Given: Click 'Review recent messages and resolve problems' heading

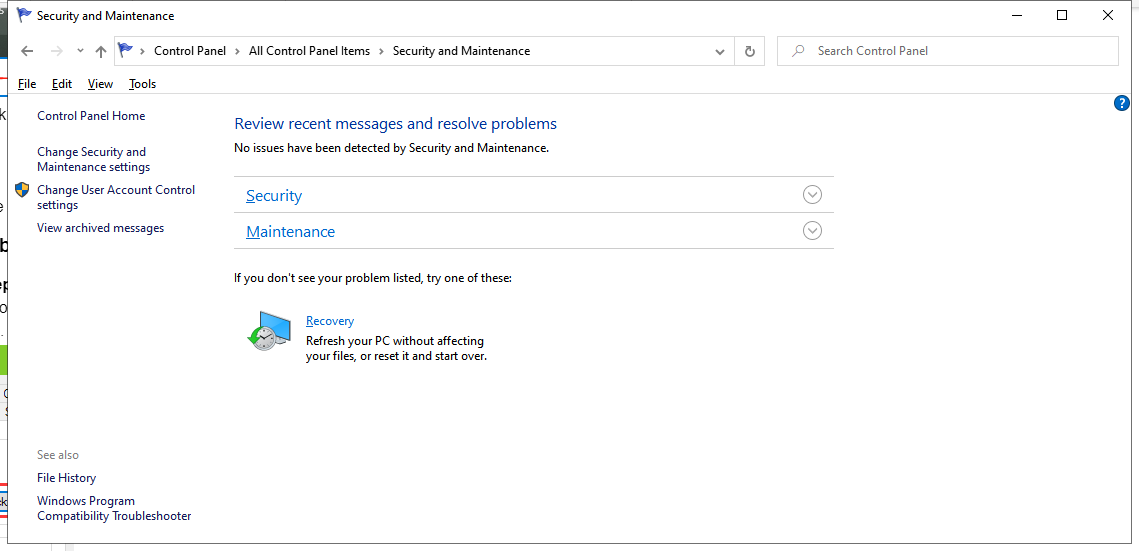Looking at the screenshot, I should coord(395,123).
